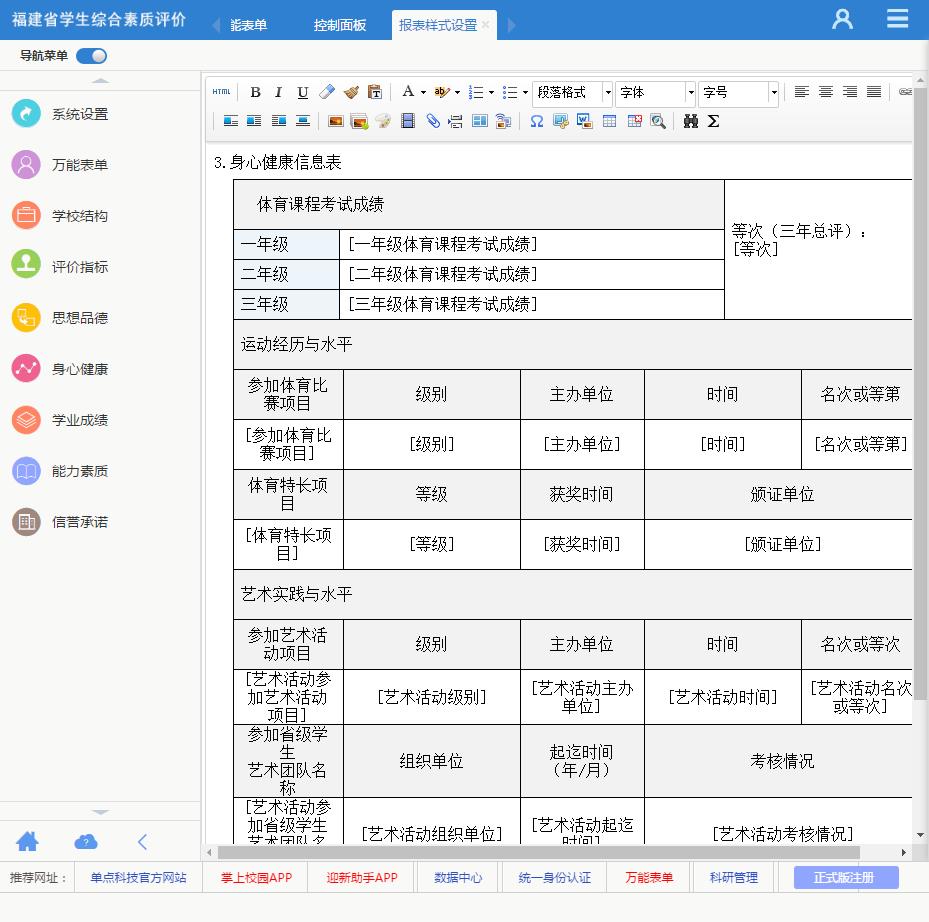This screenshot has height=922, width=929.
Task: Click the home icon in sidebar footer
Action: (x=28, y=841)
